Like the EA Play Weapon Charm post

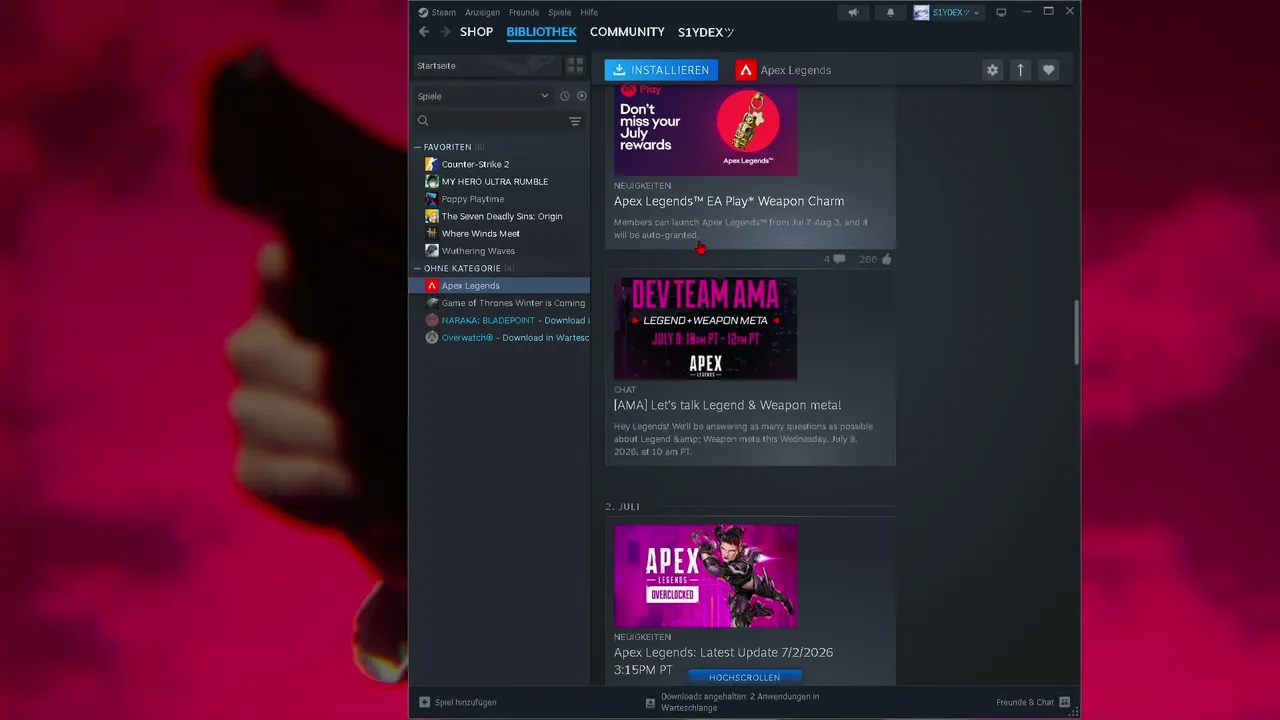tap(886, 259)
